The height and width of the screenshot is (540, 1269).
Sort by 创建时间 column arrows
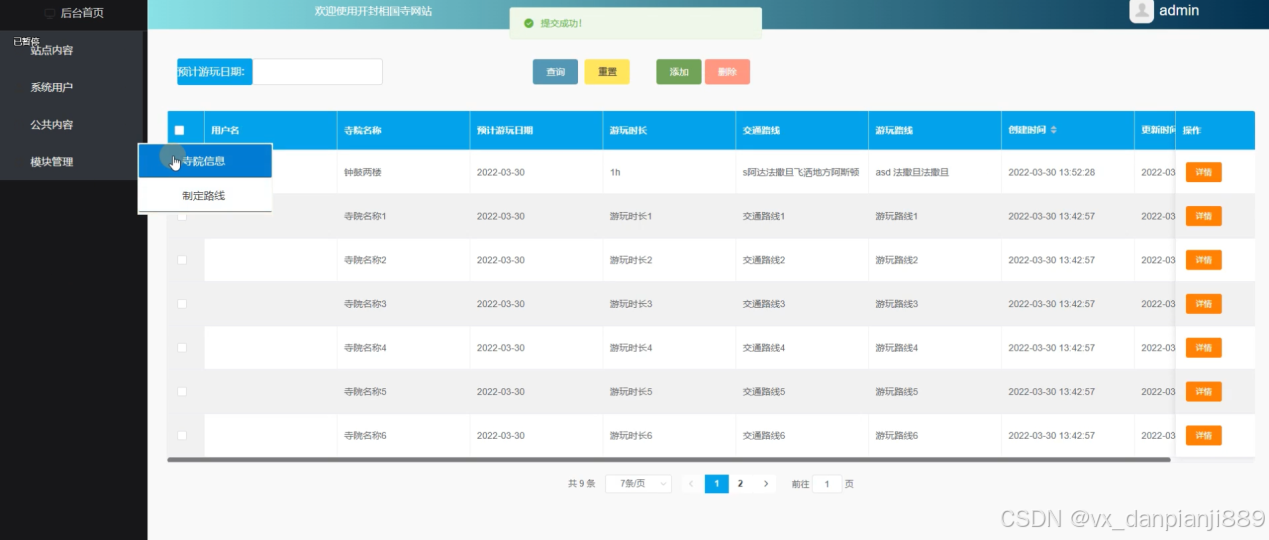coord(1053,130)
